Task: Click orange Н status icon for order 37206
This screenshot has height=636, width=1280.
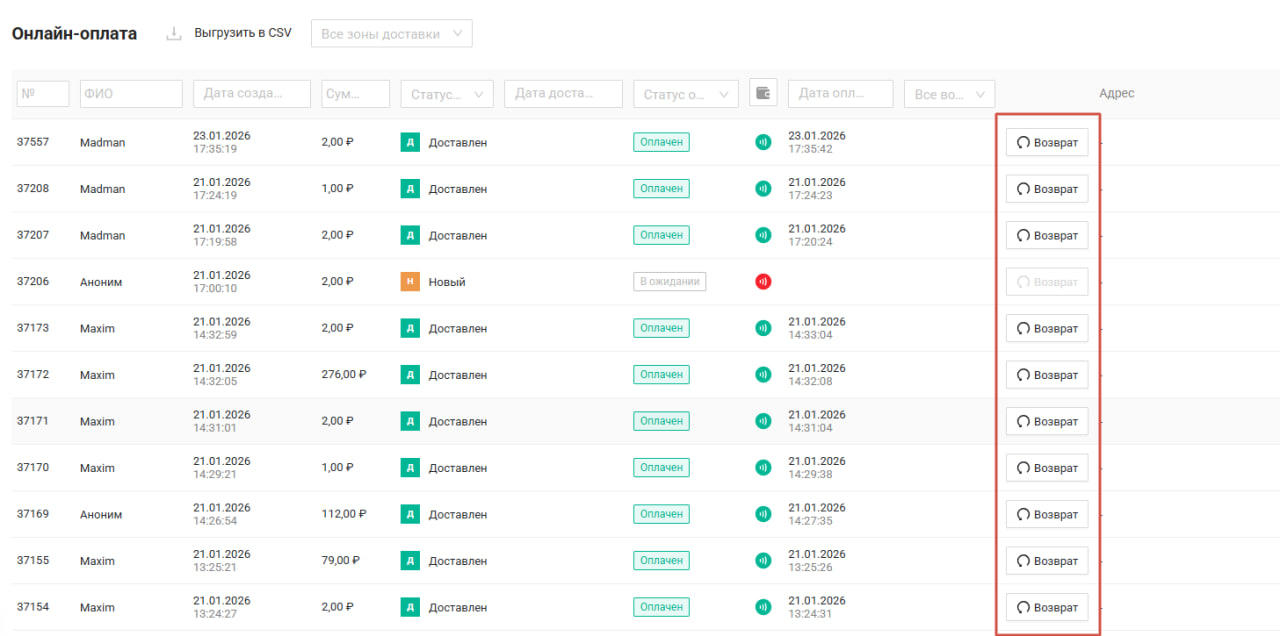Action: (410, 282)
